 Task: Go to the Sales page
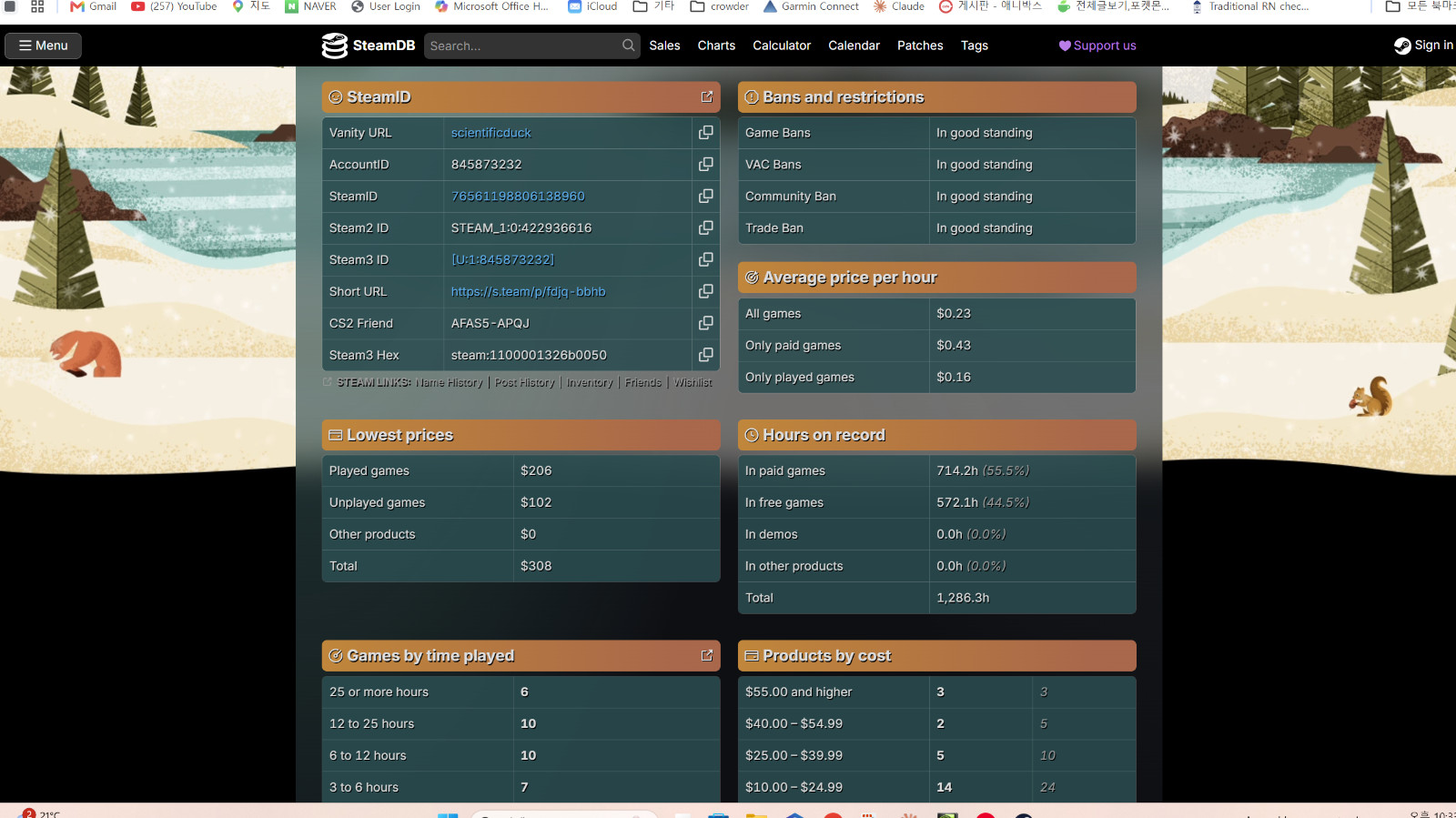tap(664, 45)
